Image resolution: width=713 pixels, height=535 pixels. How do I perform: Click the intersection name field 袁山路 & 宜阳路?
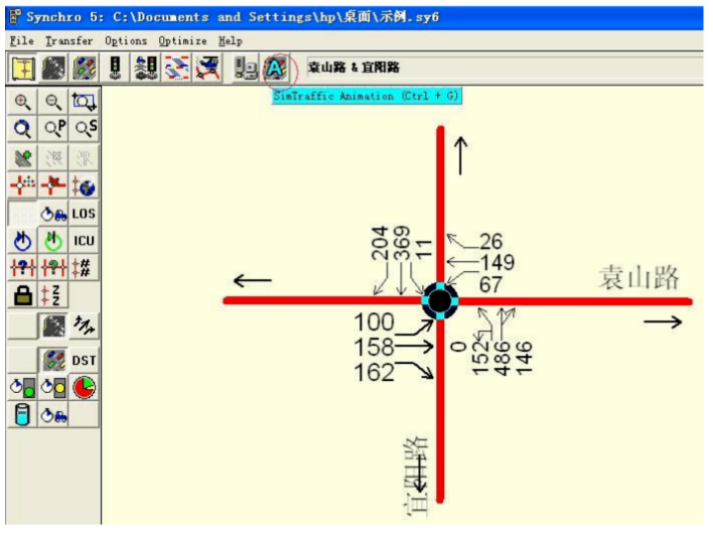tap(505, 68)
